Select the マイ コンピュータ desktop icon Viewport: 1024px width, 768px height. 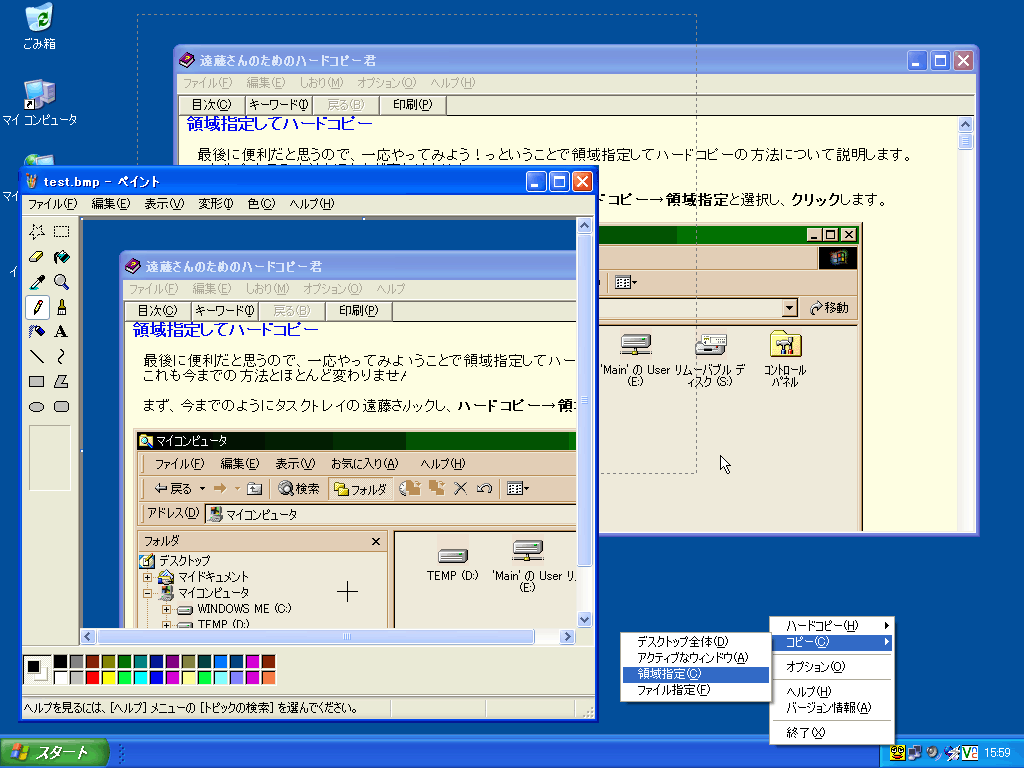point(39,103)
